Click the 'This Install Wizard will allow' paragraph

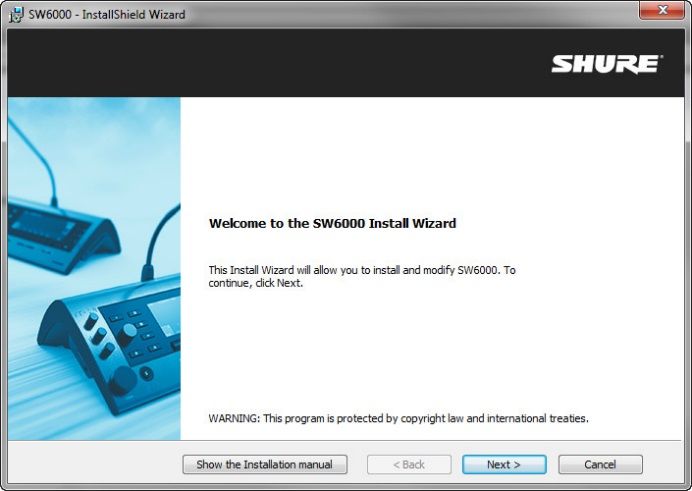pyautogui.click(x=362, y=276)
